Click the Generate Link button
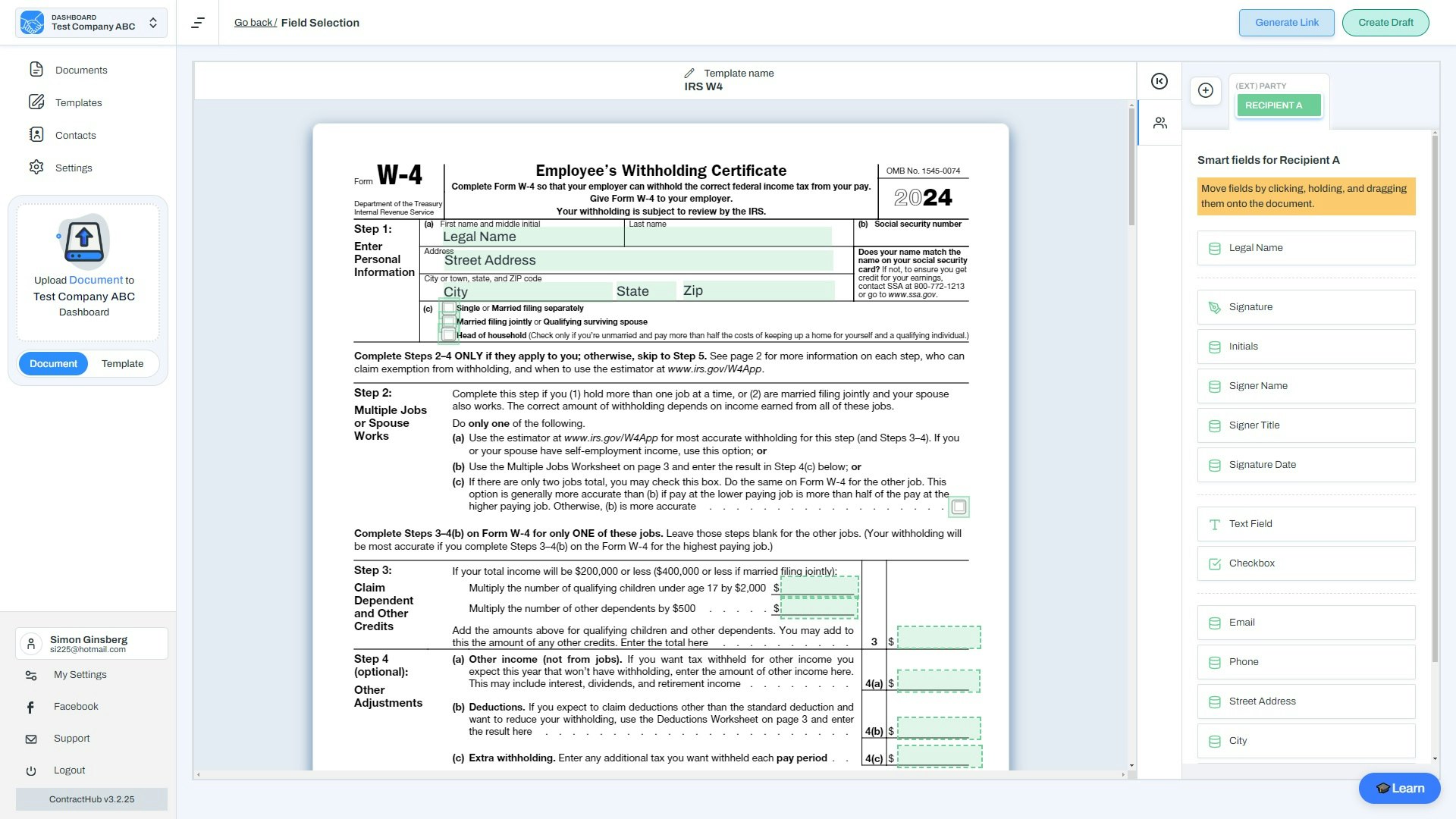 pos(1286,23)
